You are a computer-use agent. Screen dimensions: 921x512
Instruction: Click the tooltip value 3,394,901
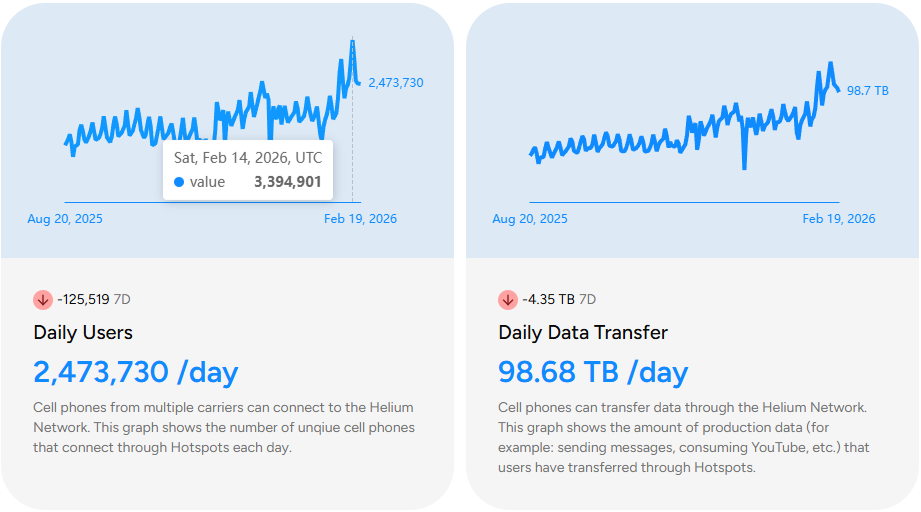pos(288,182)
